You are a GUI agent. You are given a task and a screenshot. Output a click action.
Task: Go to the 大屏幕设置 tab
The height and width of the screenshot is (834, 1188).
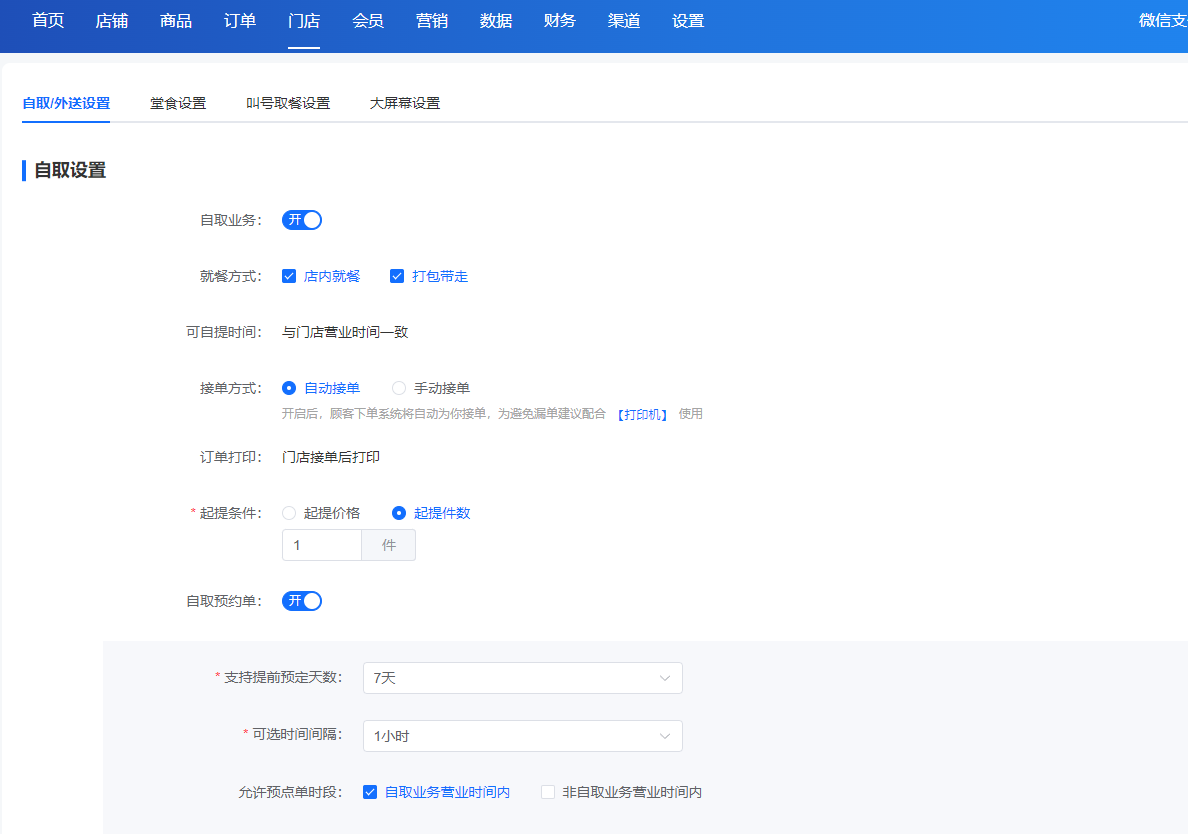point(405,103)
